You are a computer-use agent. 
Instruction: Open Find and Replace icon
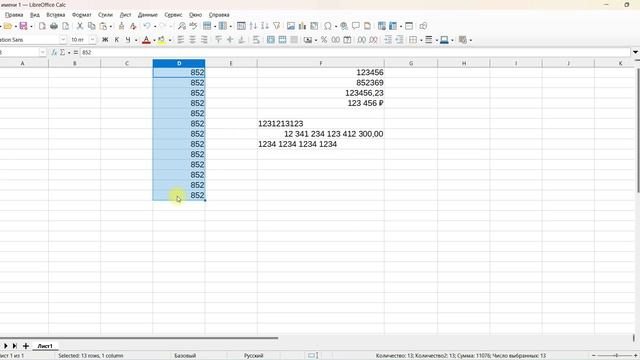click(182, 26)
